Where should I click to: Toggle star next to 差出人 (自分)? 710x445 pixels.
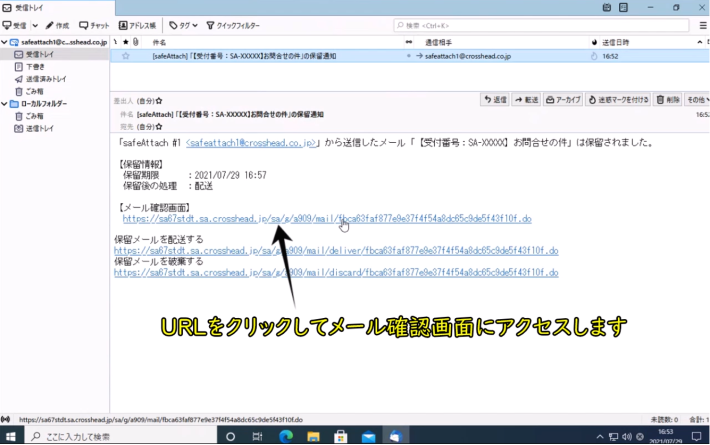pos(159,101)
